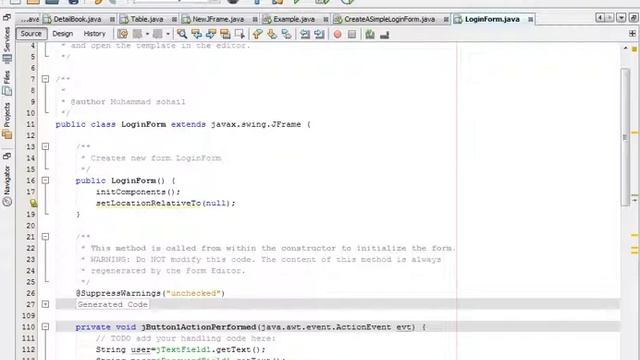The height and width of the screenshot is (360, 640).
Task: Expand Generated Code fold at line 27
Action: click(x=45, y=304)
